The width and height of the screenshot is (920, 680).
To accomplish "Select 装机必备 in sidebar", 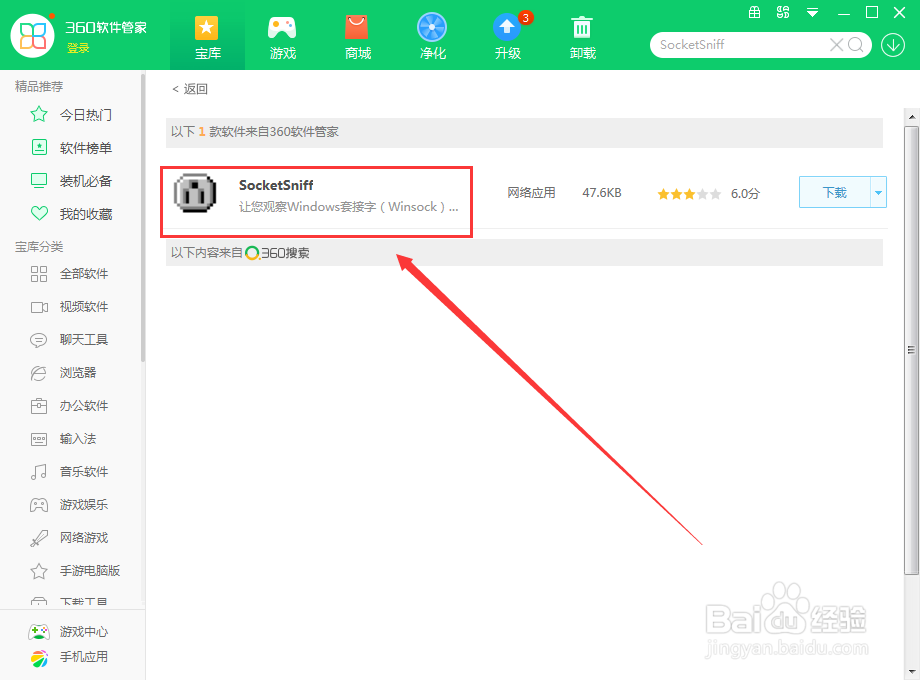I will [x=86, y=181].
